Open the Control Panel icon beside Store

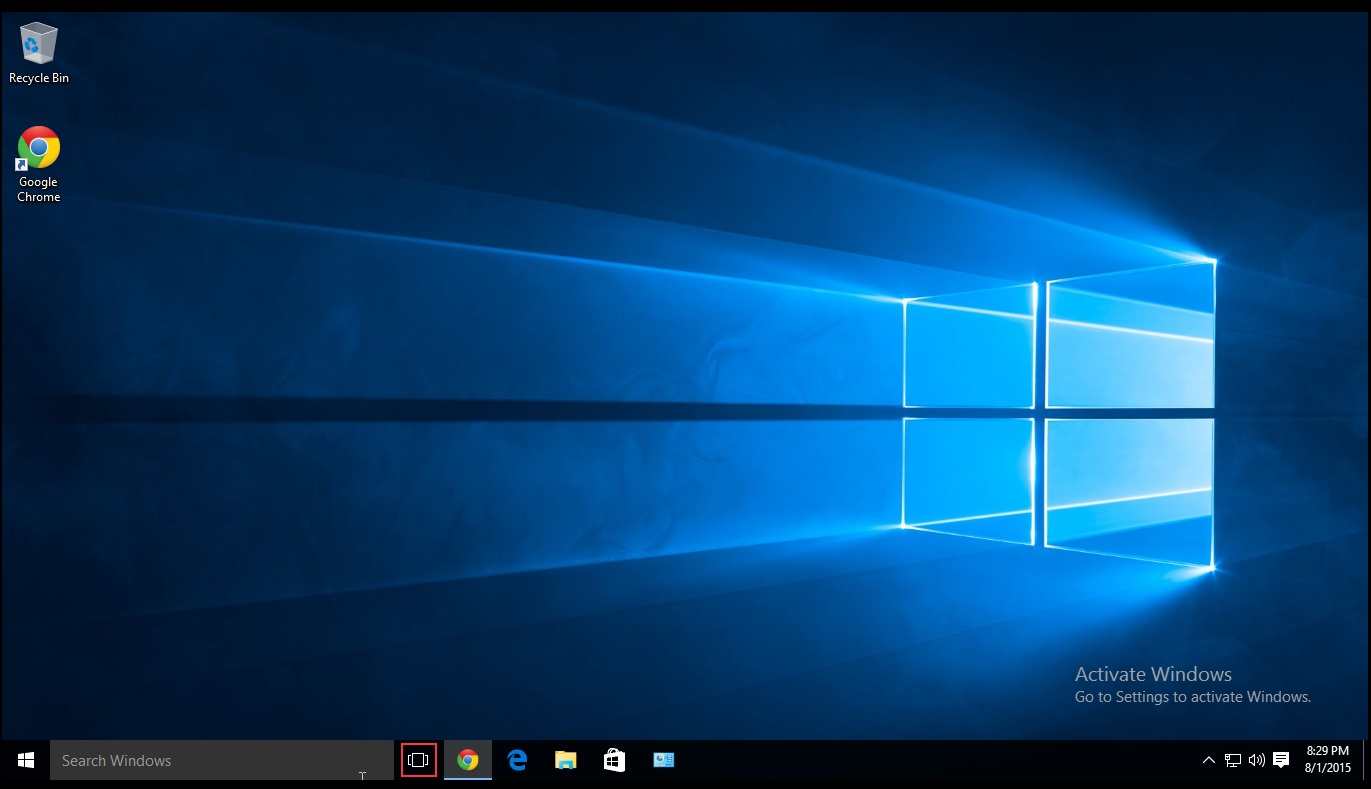[663, 760]
